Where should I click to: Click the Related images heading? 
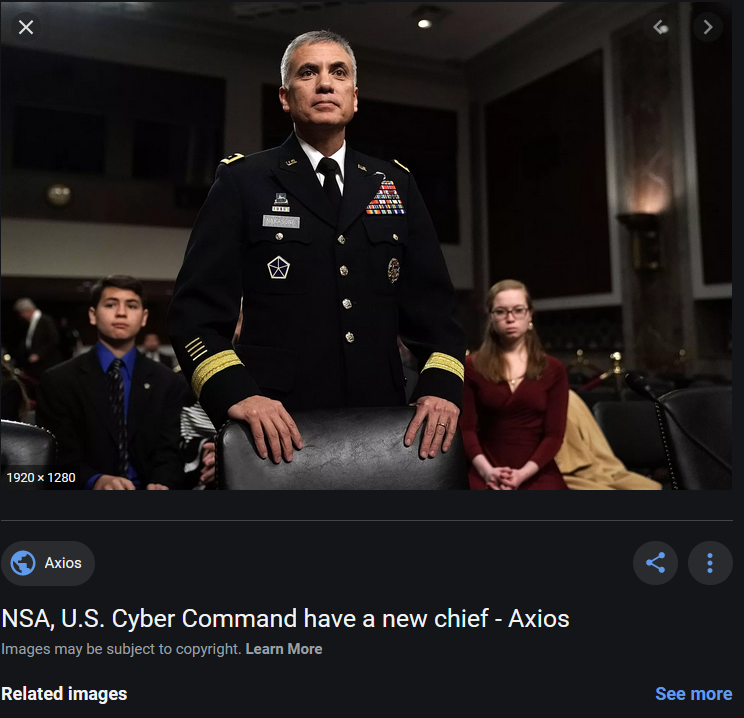click(x=64, y=694)
